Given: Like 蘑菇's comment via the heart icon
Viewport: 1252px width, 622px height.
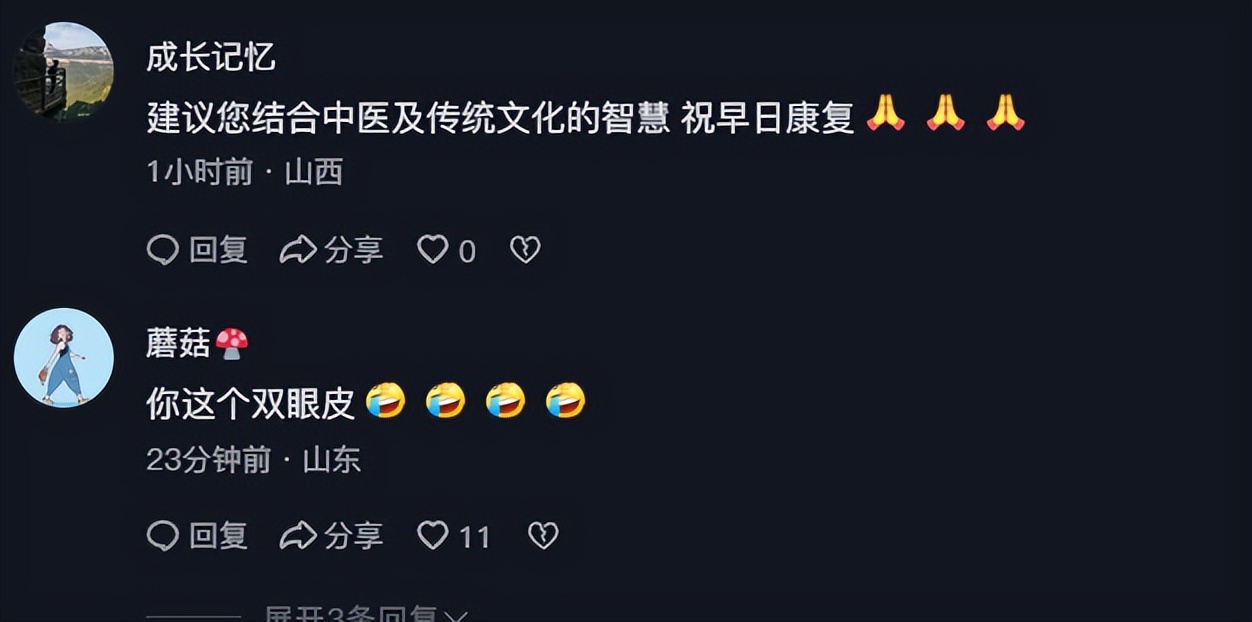Looking at the screenshot, I should coord(432,536).
